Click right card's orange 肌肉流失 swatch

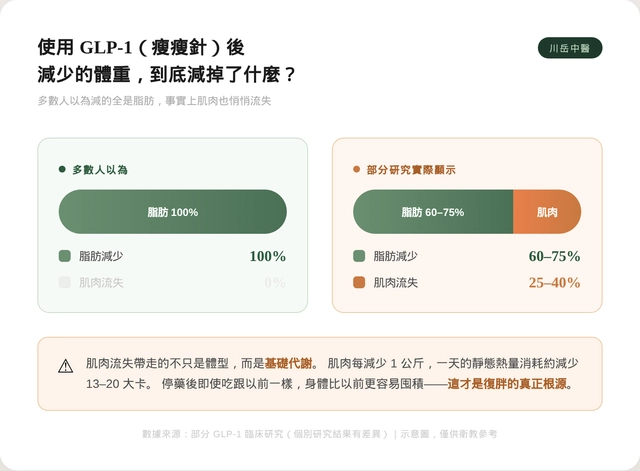(x=359, y=283)
